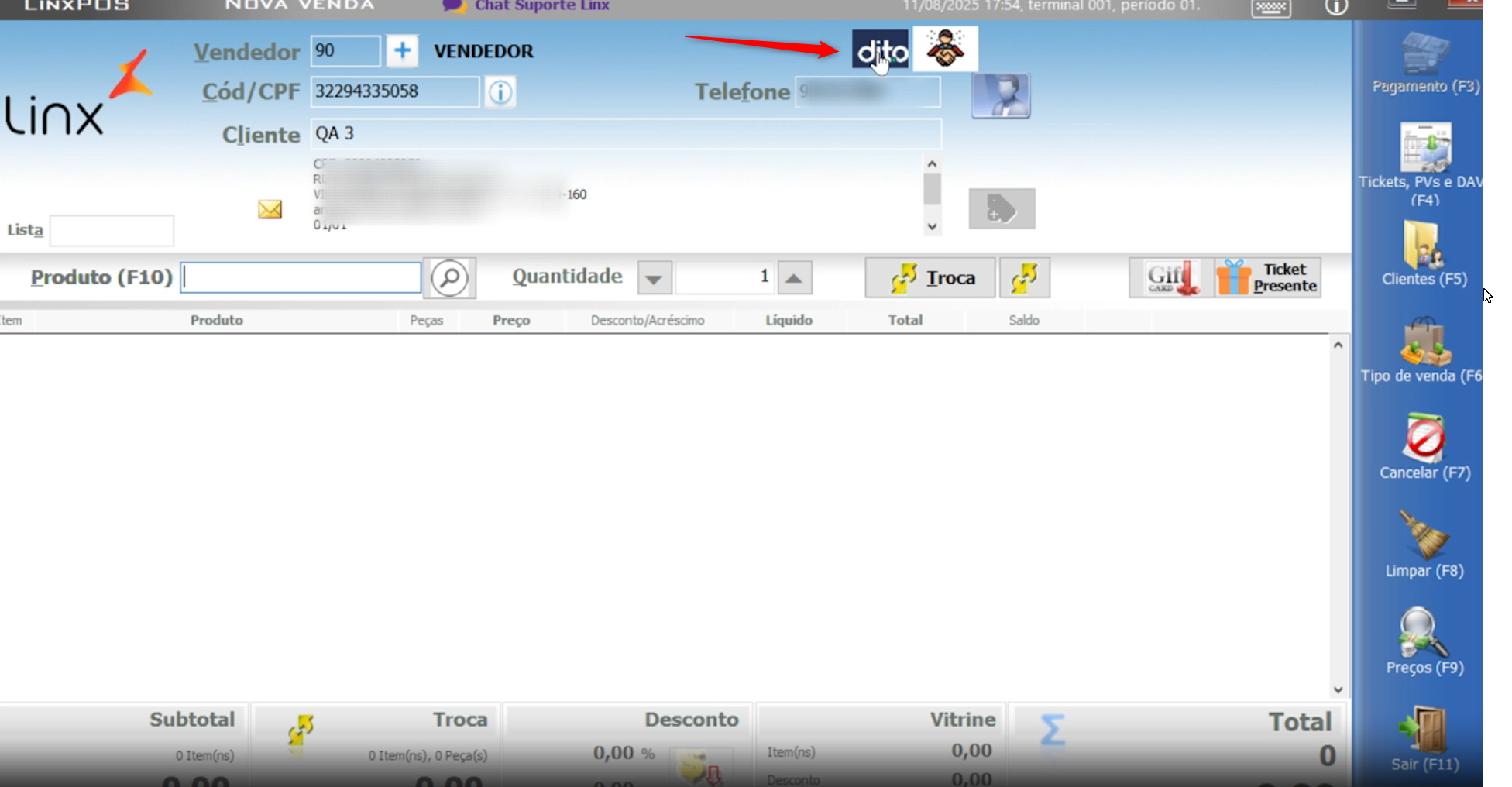1512x787 pixels.
Task: Click the Saldo column header
Action: pyautogui.click(x=1024, y=320)
